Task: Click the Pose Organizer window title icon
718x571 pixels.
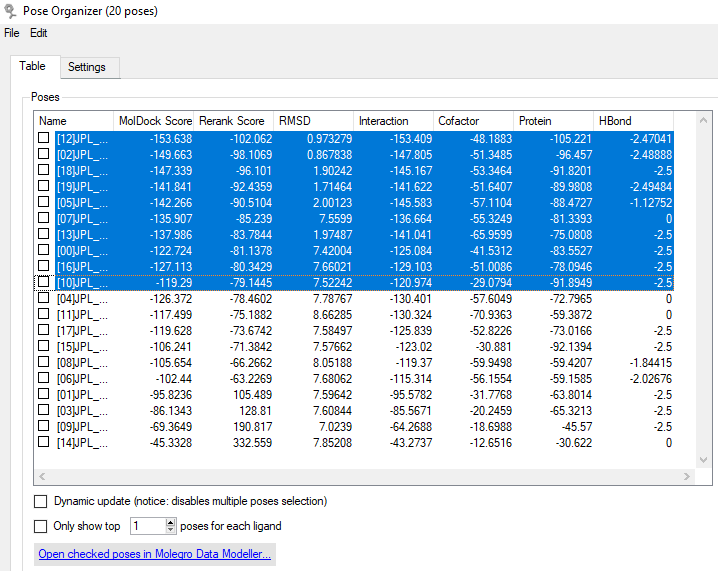Action: pyautogui.click(x=10, y=11)
